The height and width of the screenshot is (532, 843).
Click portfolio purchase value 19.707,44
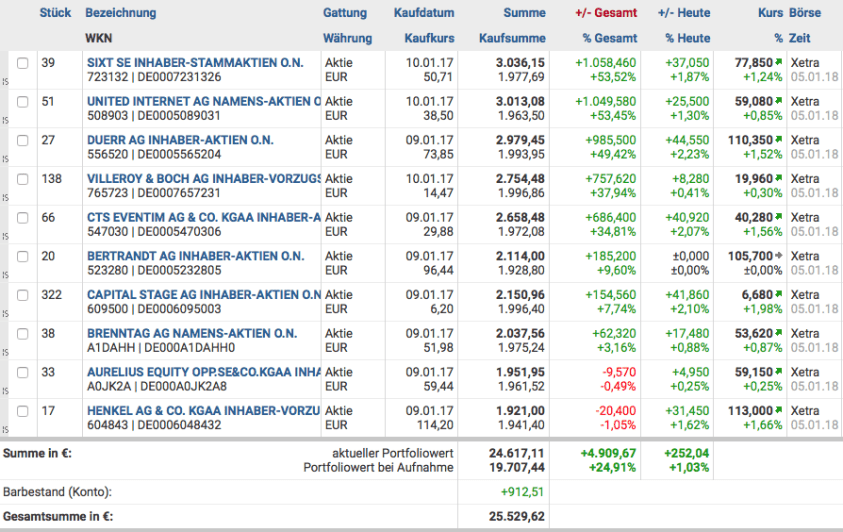click(517, 468)
